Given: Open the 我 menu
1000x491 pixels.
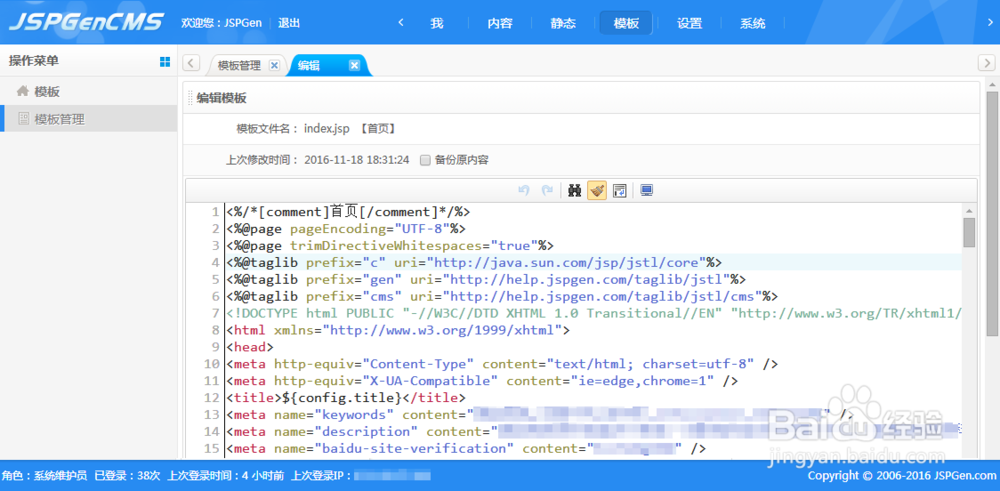Looking at the screenshot, I should [437, 24].
